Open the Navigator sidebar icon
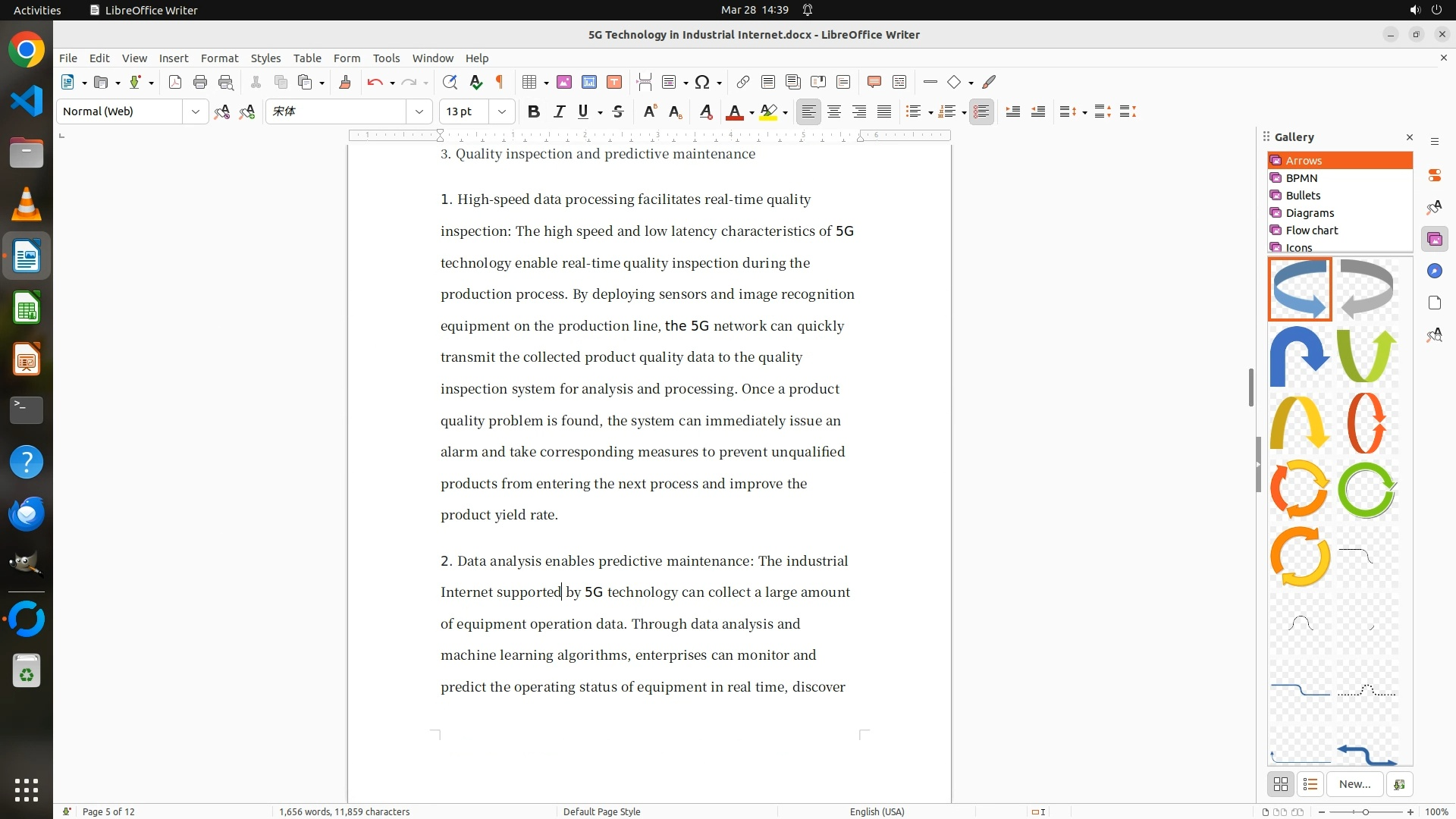Viewport: 1456px width, 819px height. [x=1434, y=271]
